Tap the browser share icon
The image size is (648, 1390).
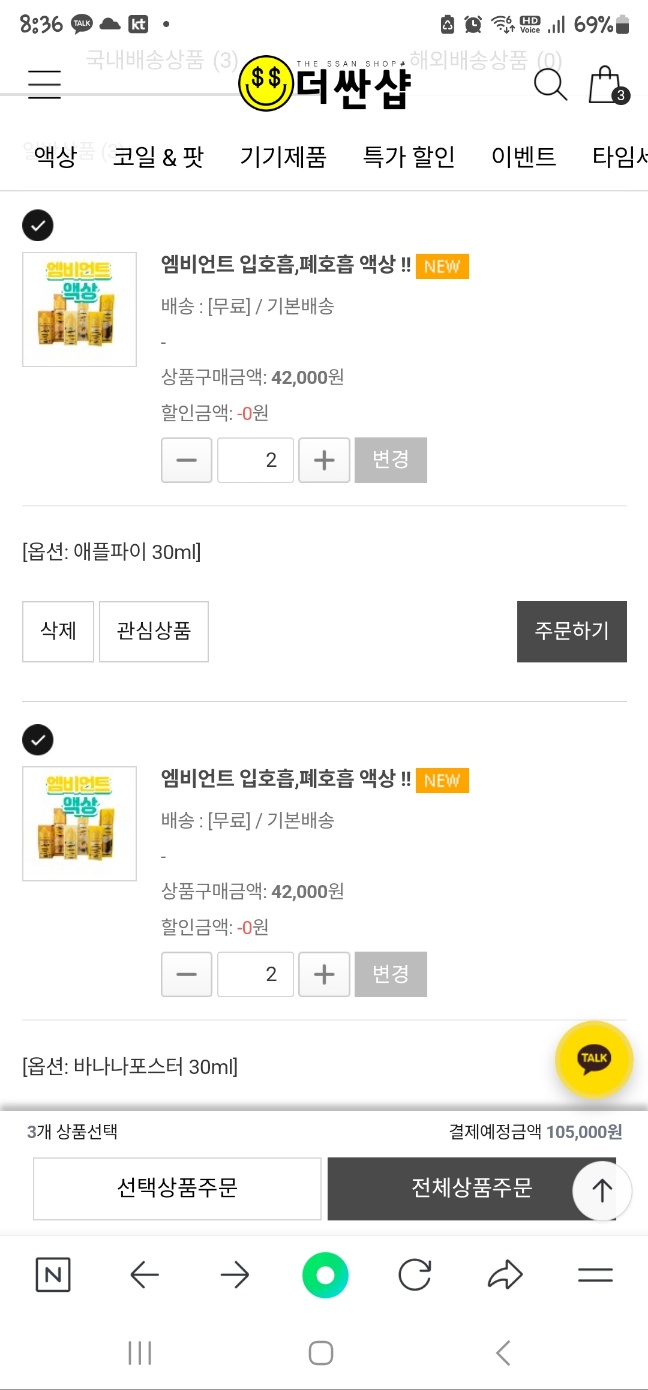(x=505, y=1275)
